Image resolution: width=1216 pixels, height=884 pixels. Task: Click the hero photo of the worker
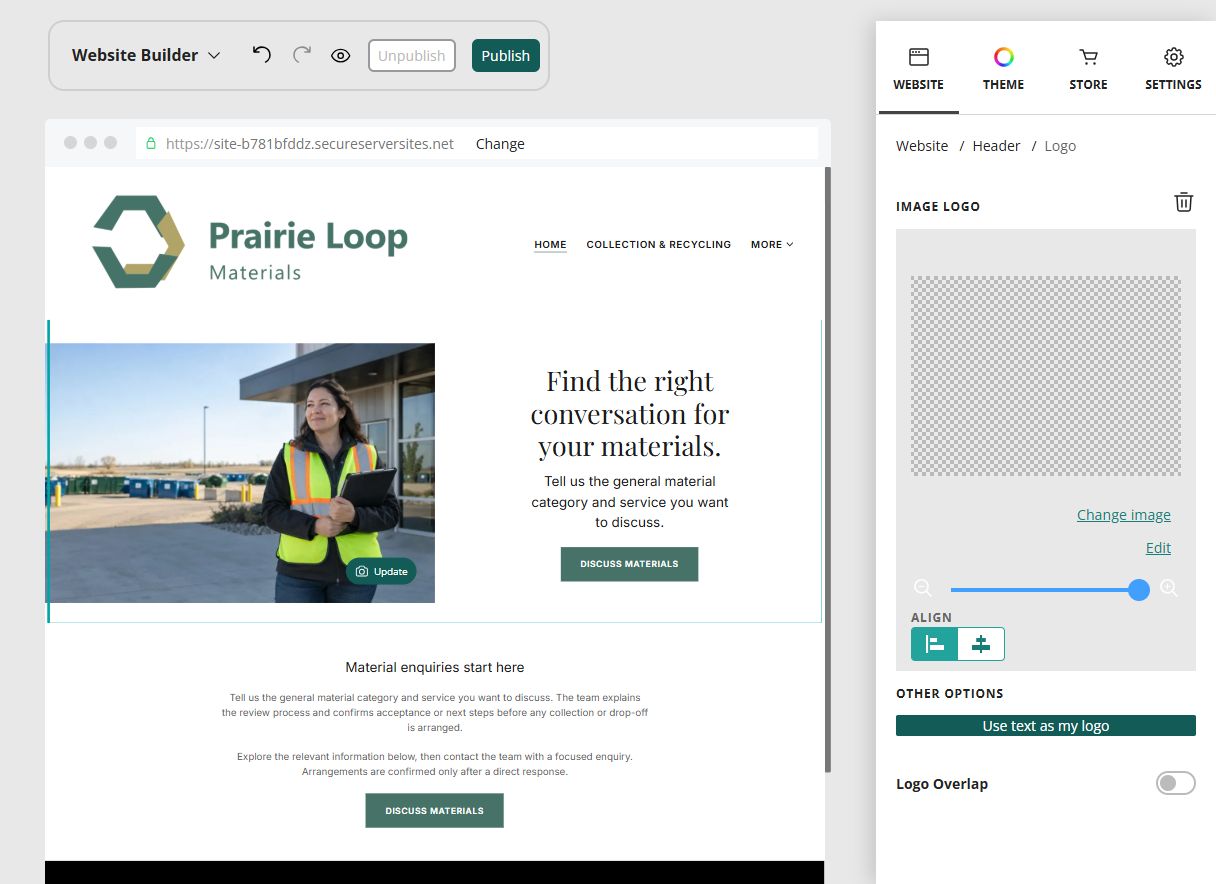click(241, 473)
